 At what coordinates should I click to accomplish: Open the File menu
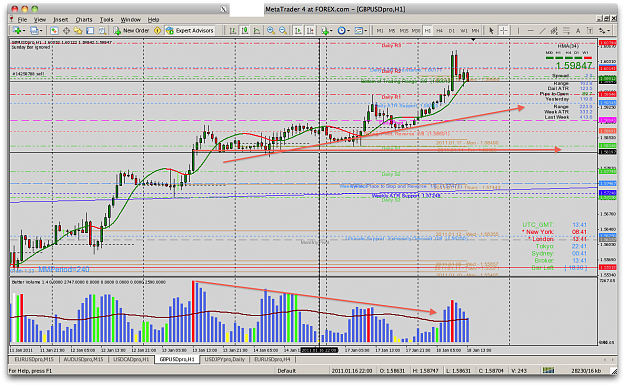click(x=22, y=19)
